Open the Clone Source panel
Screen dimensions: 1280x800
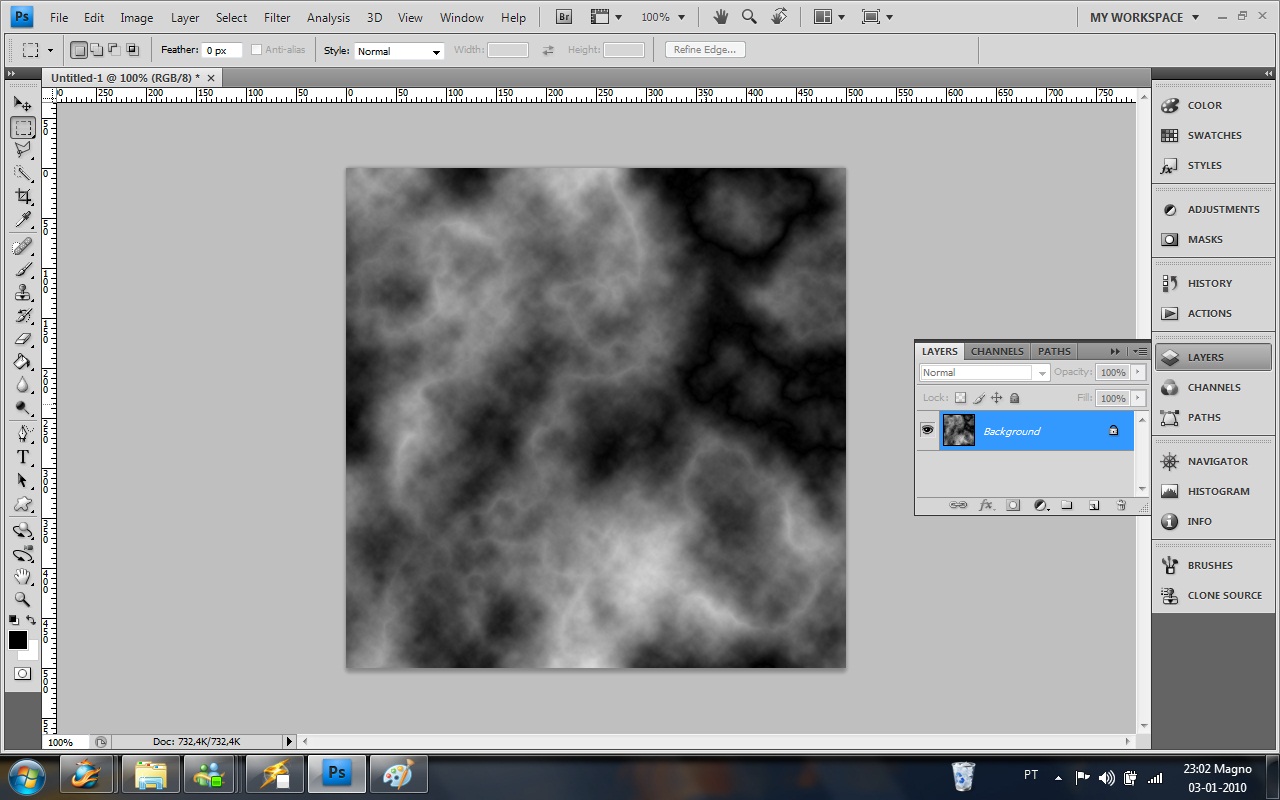(x=1213, y=595)
